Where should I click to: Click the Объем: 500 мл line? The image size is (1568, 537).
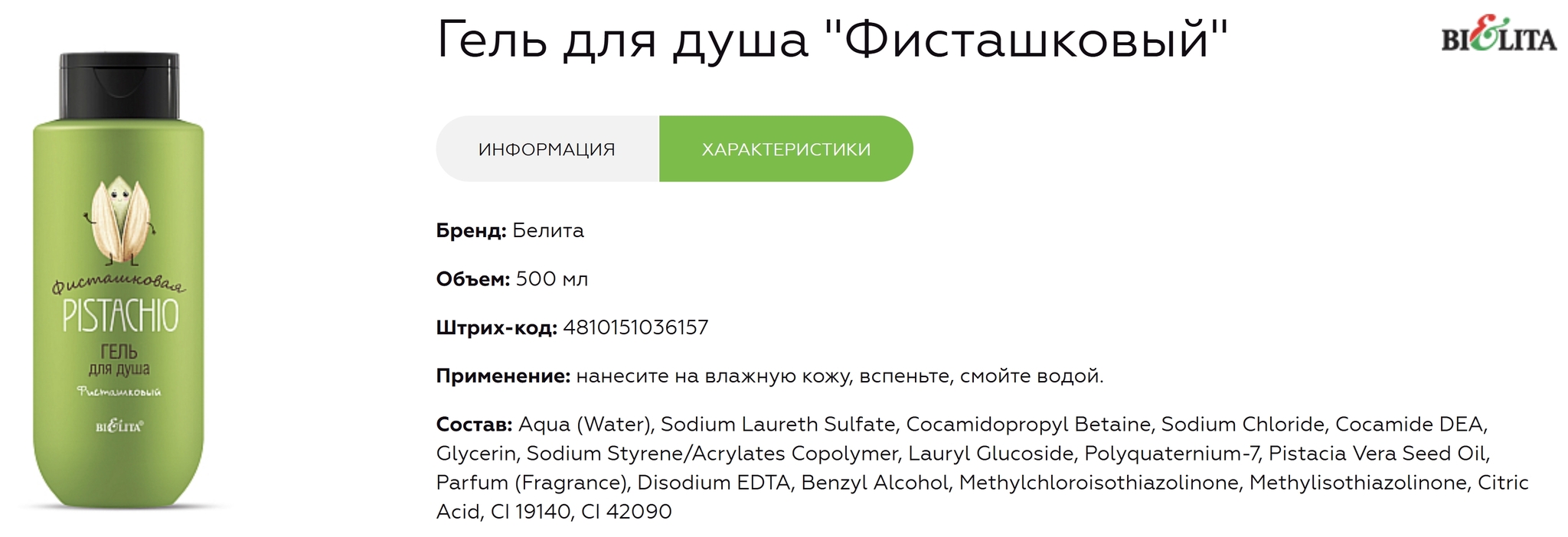click(512, 279)
